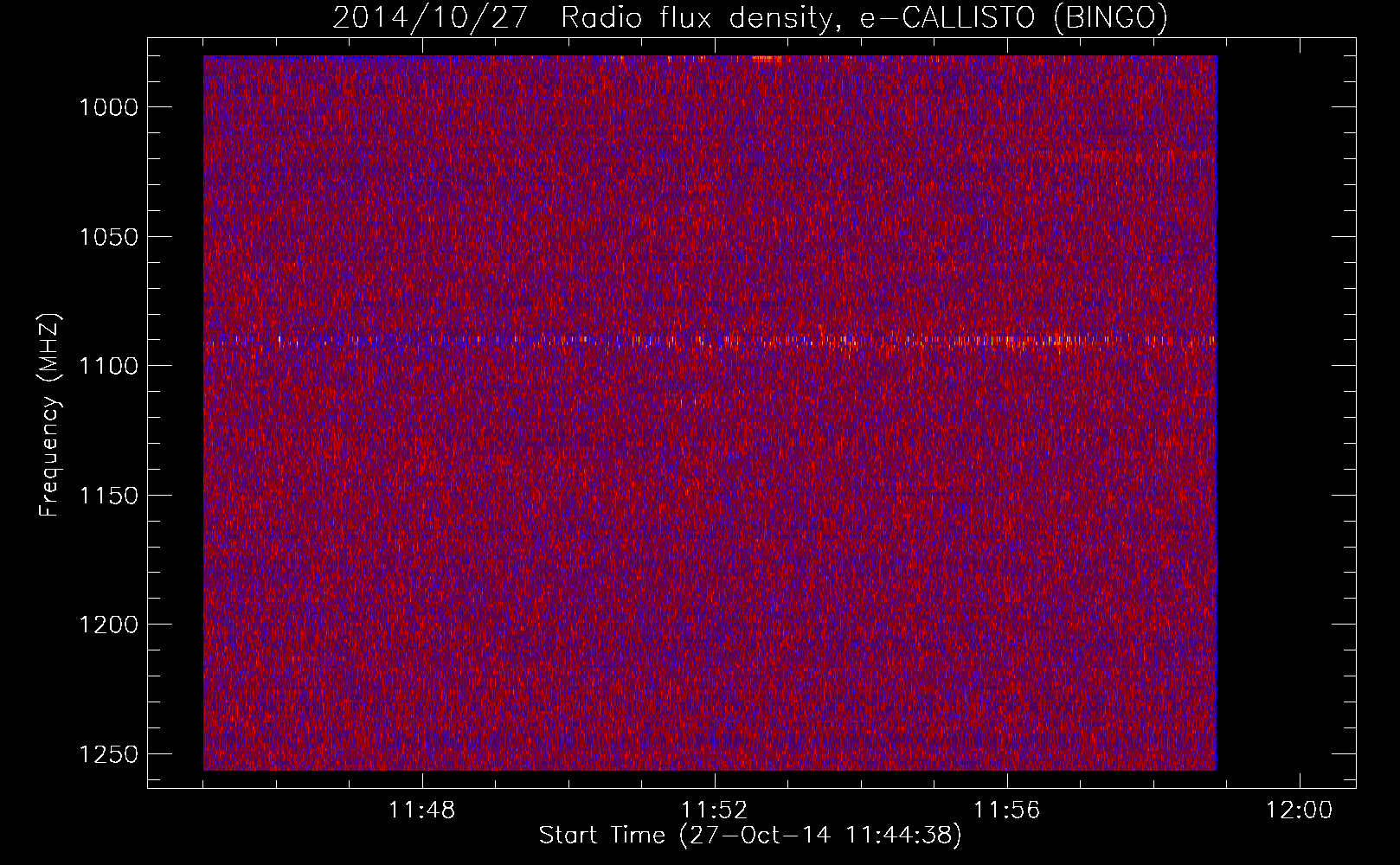Click the 'e-CALLISTO (BINGO)' title text
Viewport: 1400px width, 865px height.
tap(1013, 17)
